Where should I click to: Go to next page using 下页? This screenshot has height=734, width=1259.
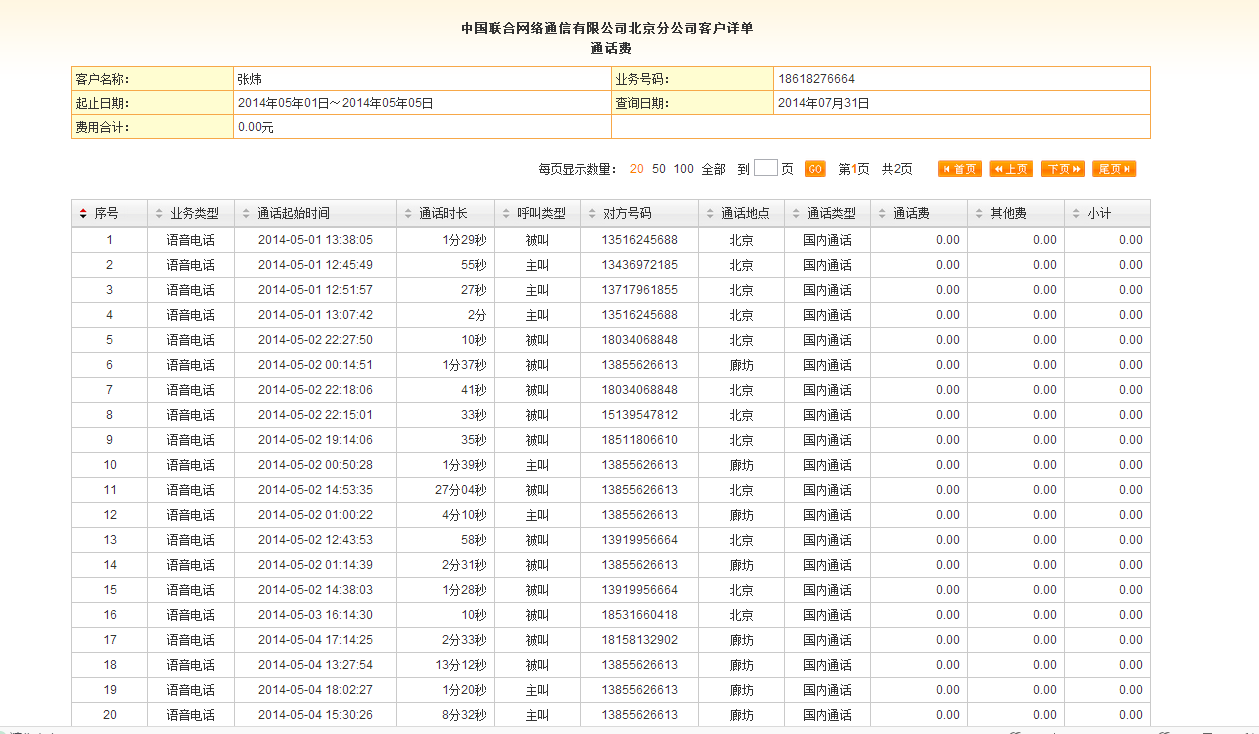click(1062, 169)
